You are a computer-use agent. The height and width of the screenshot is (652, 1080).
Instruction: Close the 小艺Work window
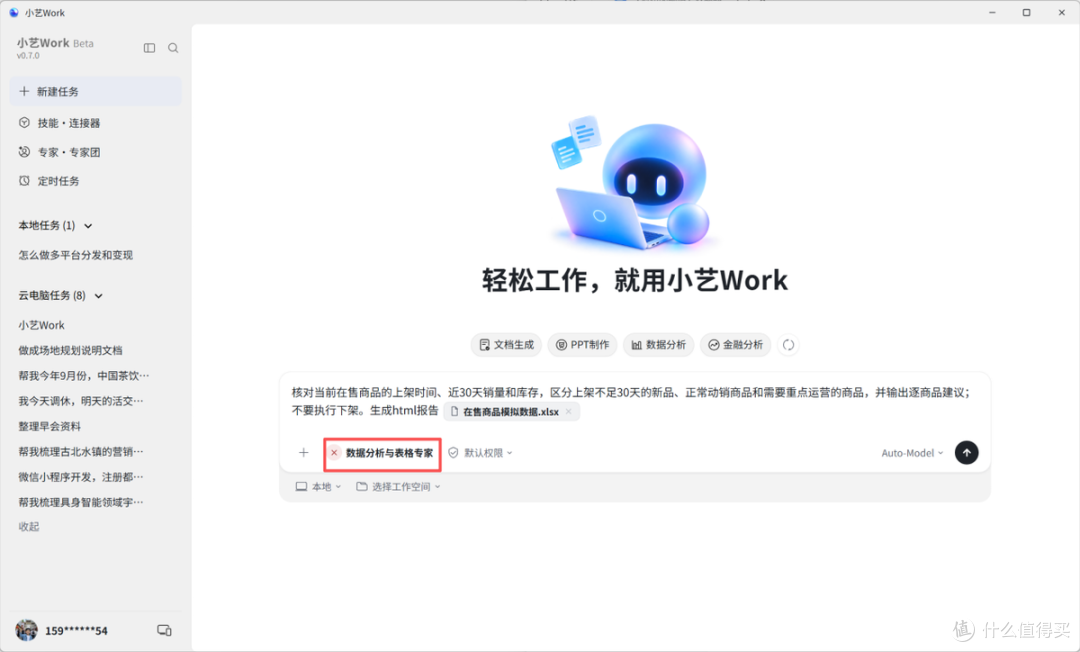point(1061,12)
